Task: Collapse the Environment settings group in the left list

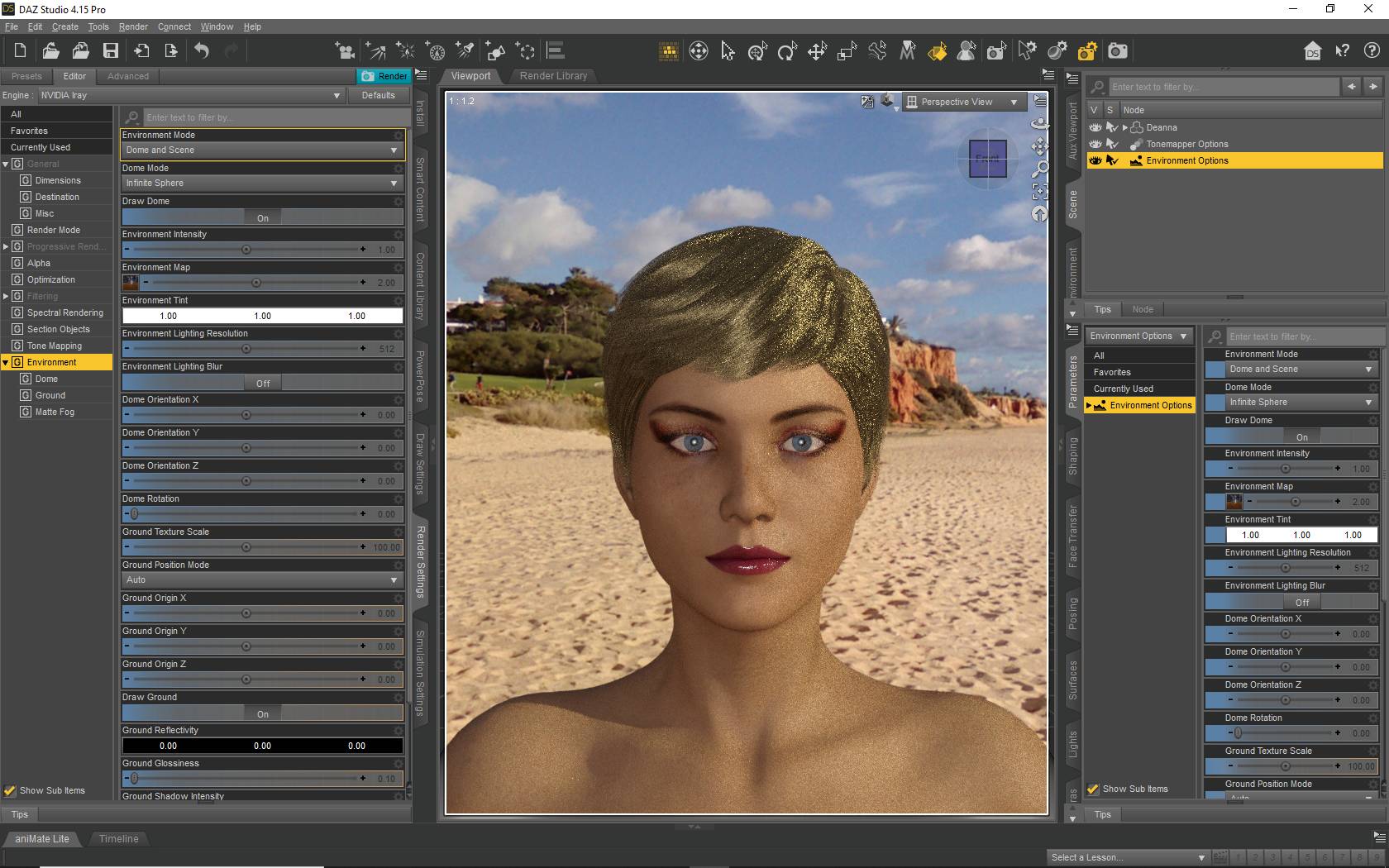Action: tap(6, 362)
